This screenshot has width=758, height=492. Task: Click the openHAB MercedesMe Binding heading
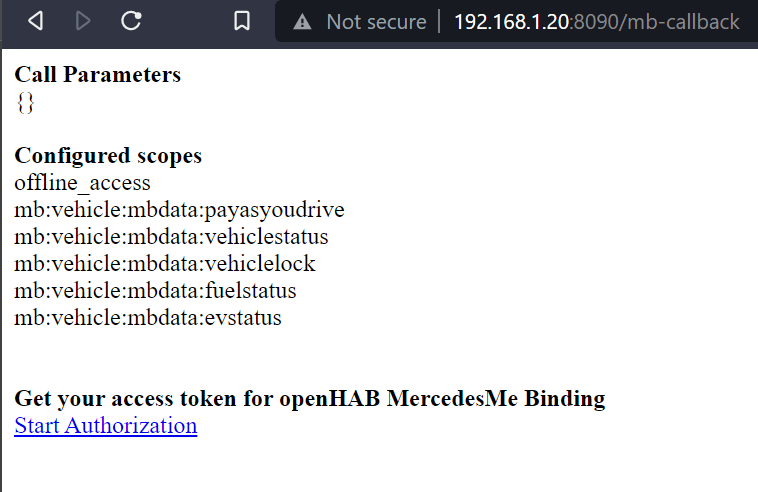click(x=309, y=398)
